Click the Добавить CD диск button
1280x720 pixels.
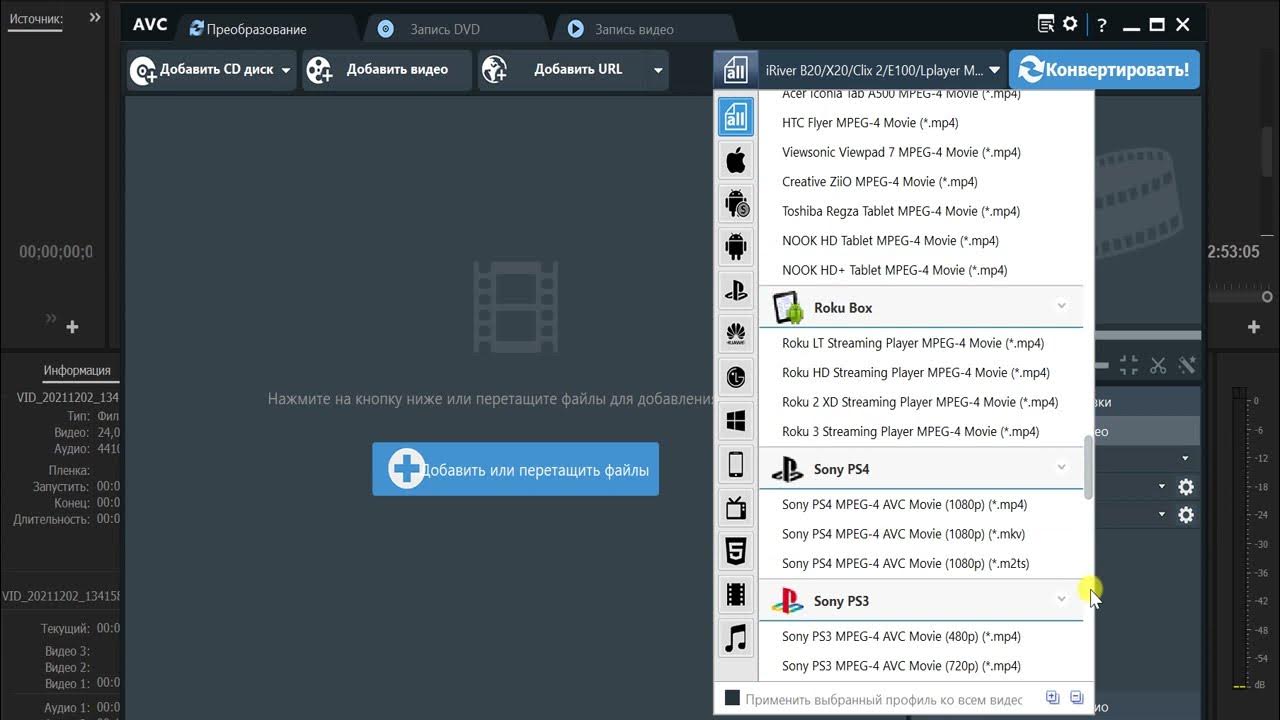coord(211,70)
